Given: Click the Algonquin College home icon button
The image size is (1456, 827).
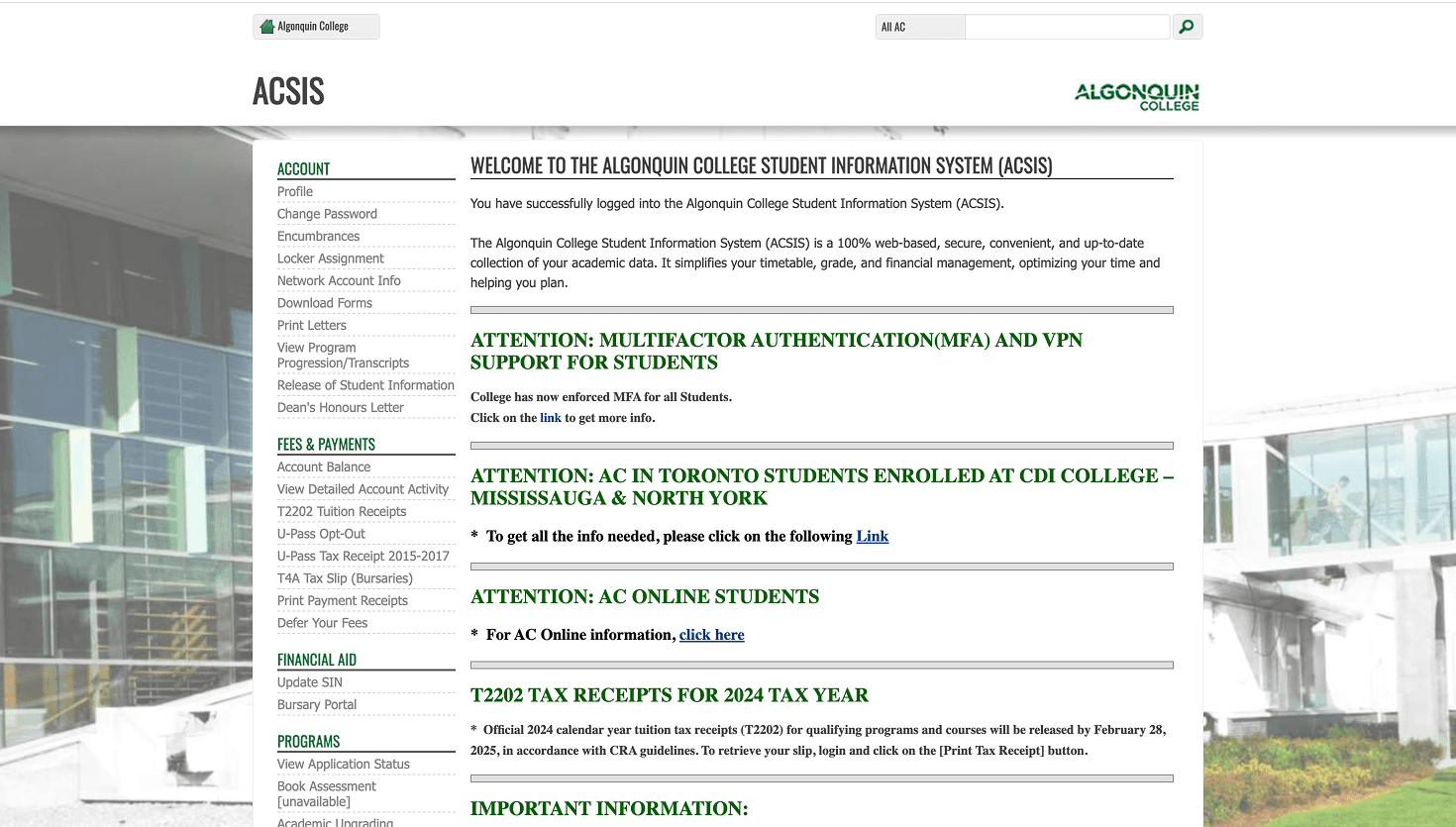Looking at the screenshot, I should pos(316,27).
